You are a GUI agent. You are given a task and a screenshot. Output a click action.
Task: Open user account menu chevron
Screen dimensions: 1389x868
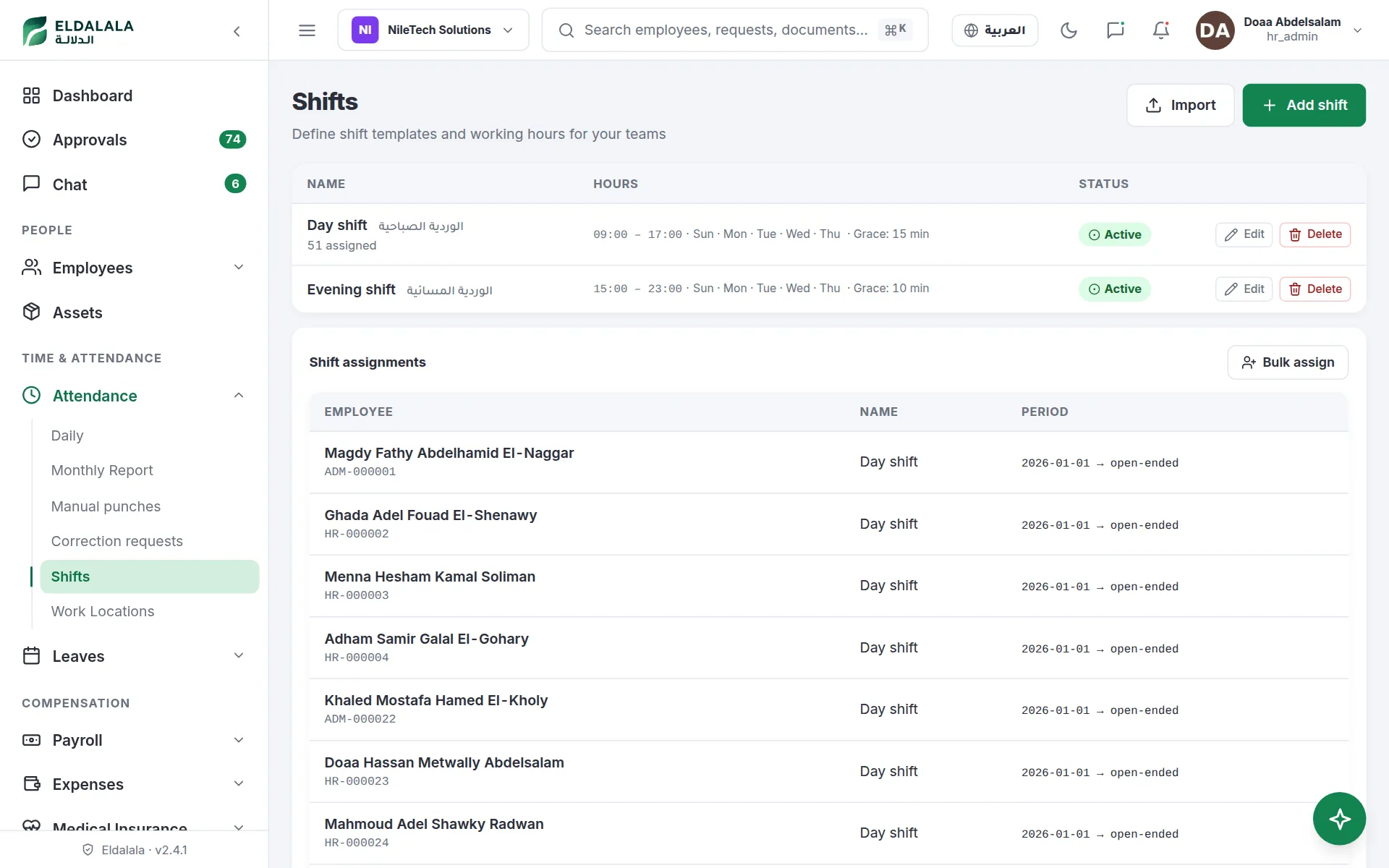tap(1357, 30)
